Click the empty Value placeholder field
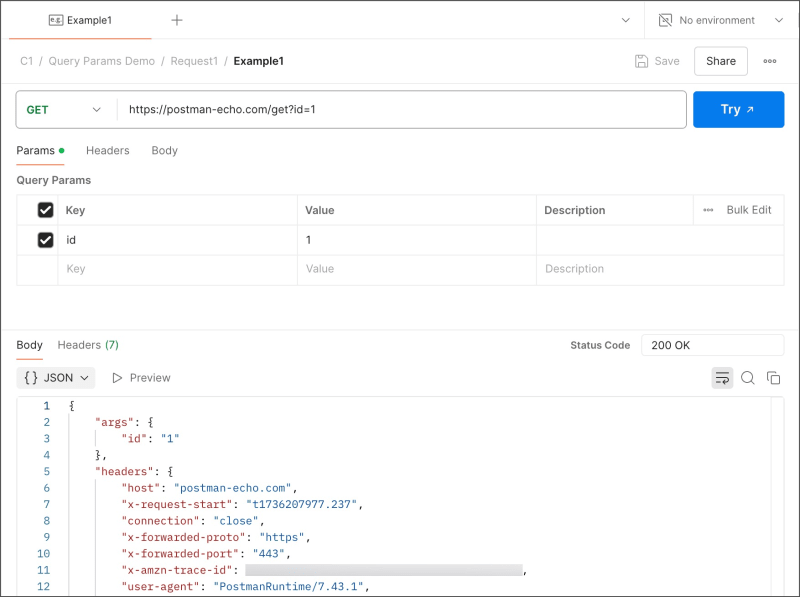The image size is (800, 597). pos(417,269)
